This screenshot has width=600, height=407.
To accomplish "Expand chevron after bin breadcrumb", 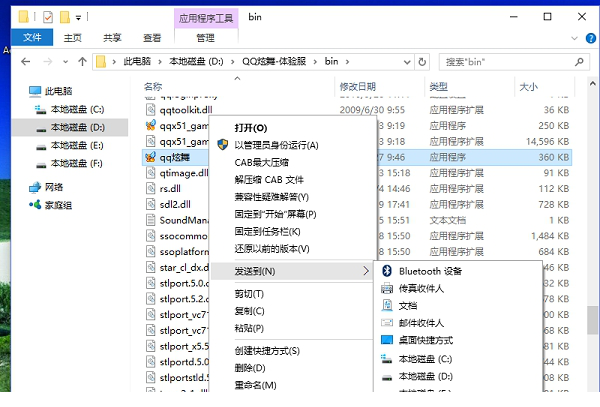I will (x=347, y=62).
